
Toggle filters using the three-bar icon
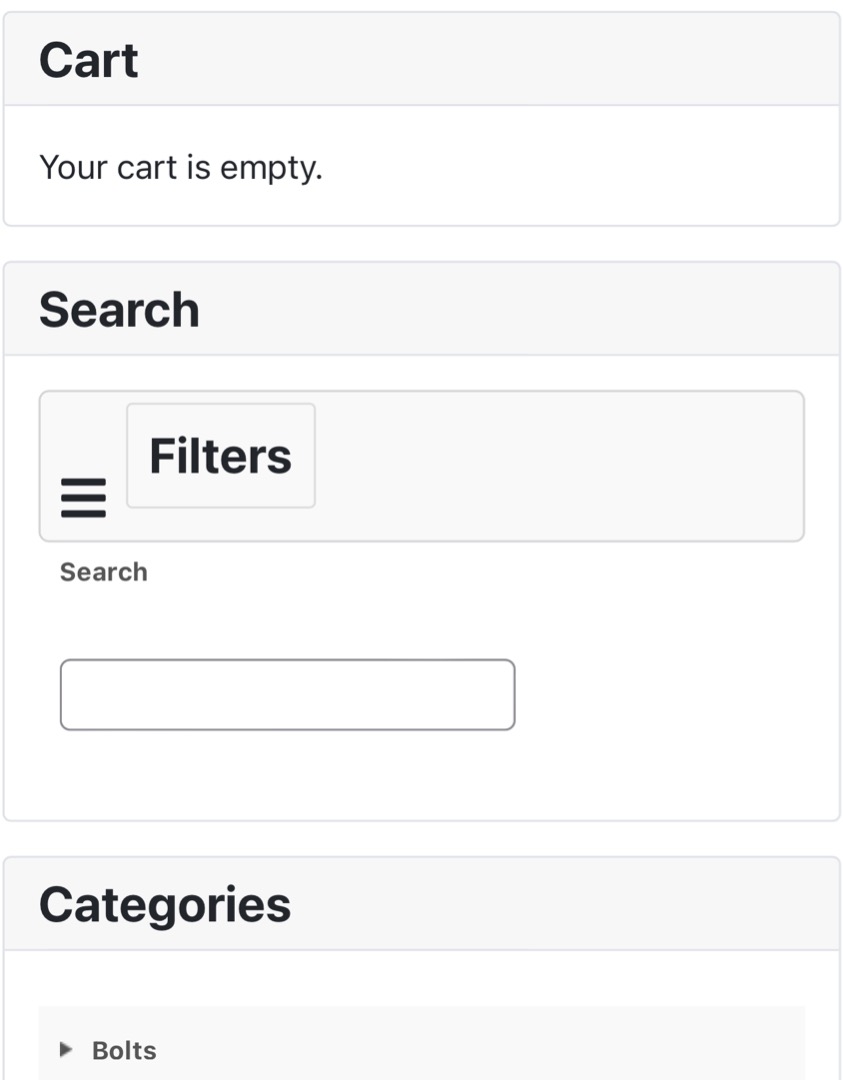click(83, 497)
